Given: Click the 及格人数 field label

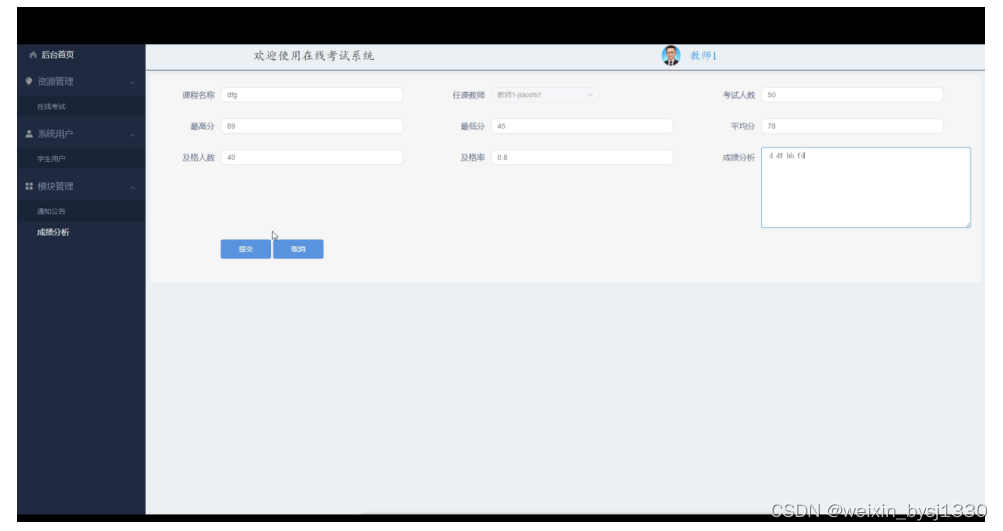Looking at the screenshot, I should [198, 157].
